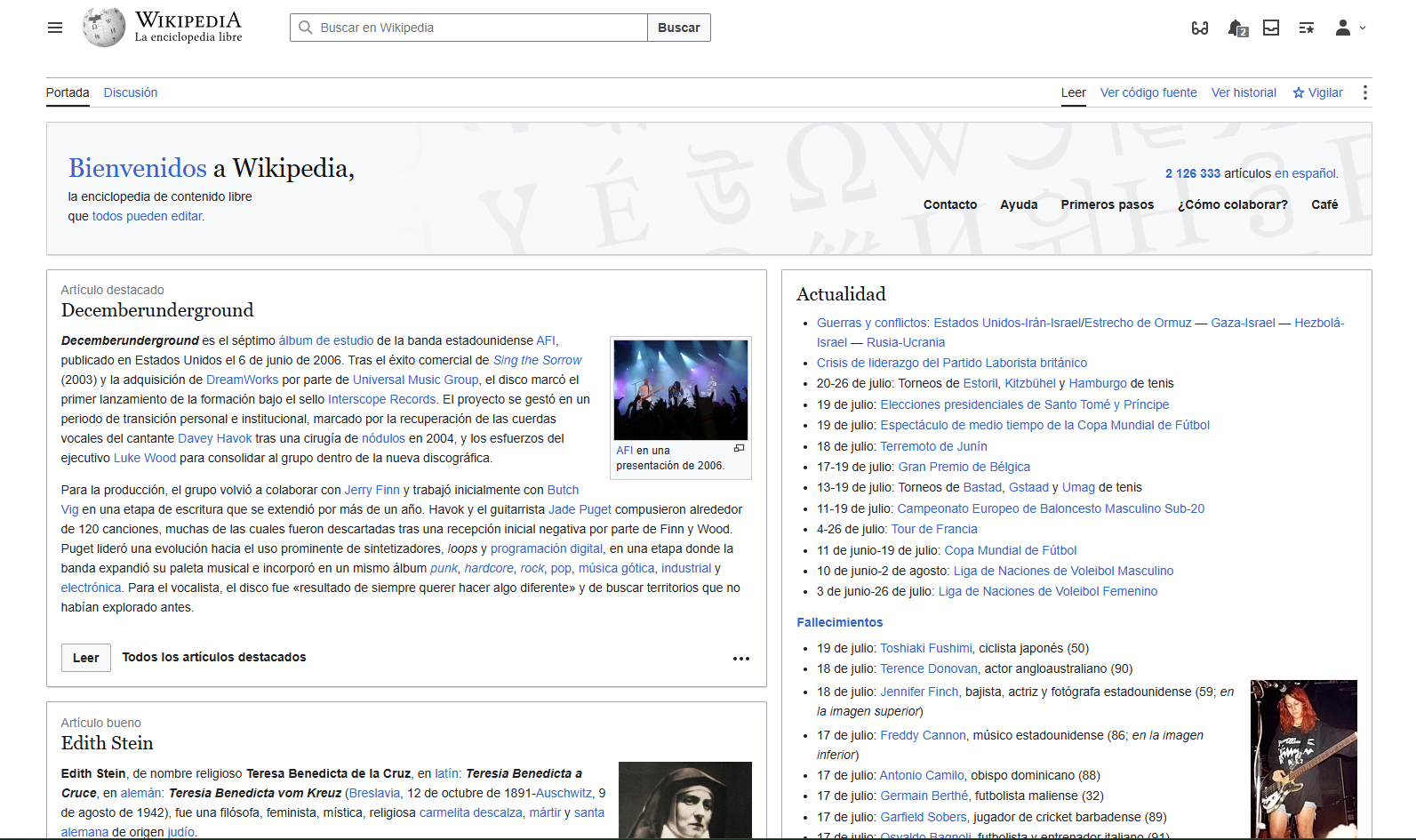The width and height of the screenshot is (1416, 840).
Task: Expand the user account menu
Action: (x=1350, y=28)
